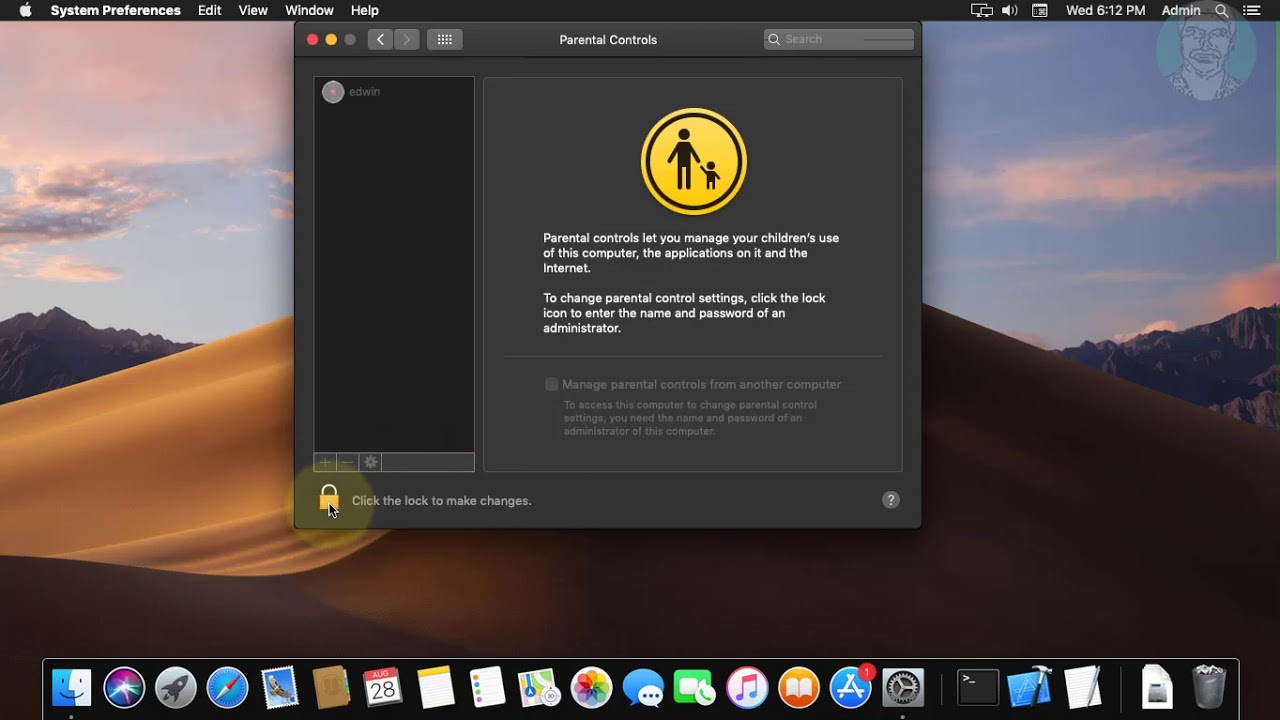This screenshot has height=720, width=1280.
Task: Open the volume menu bar icon
Action: pos(1010,10)
